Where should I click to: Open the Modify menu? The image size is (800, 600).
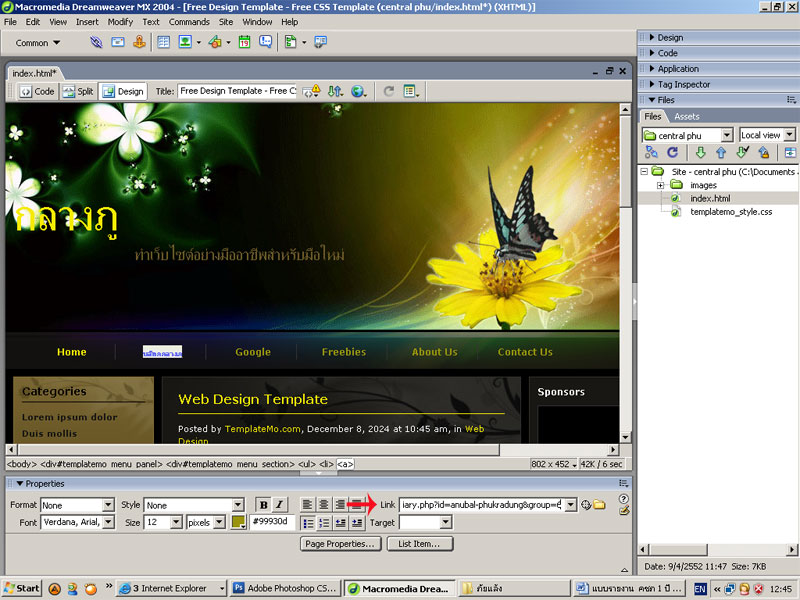(x=119, y=21)
